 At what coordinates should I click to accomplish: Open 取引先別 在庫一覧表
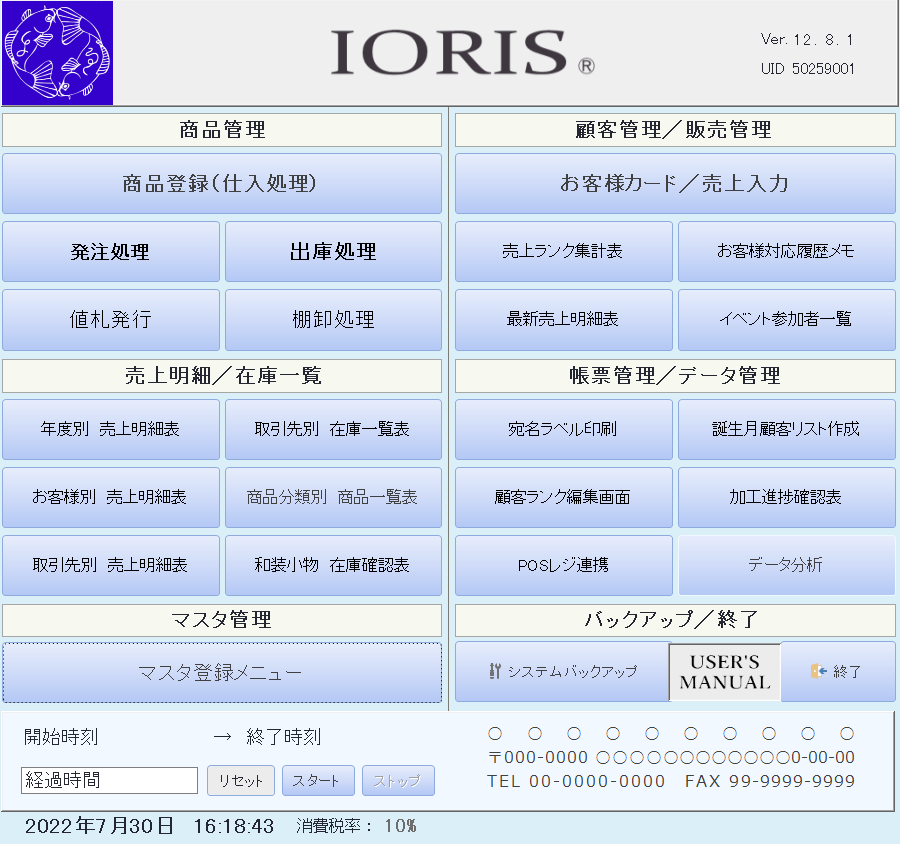[x=333, y=429]
